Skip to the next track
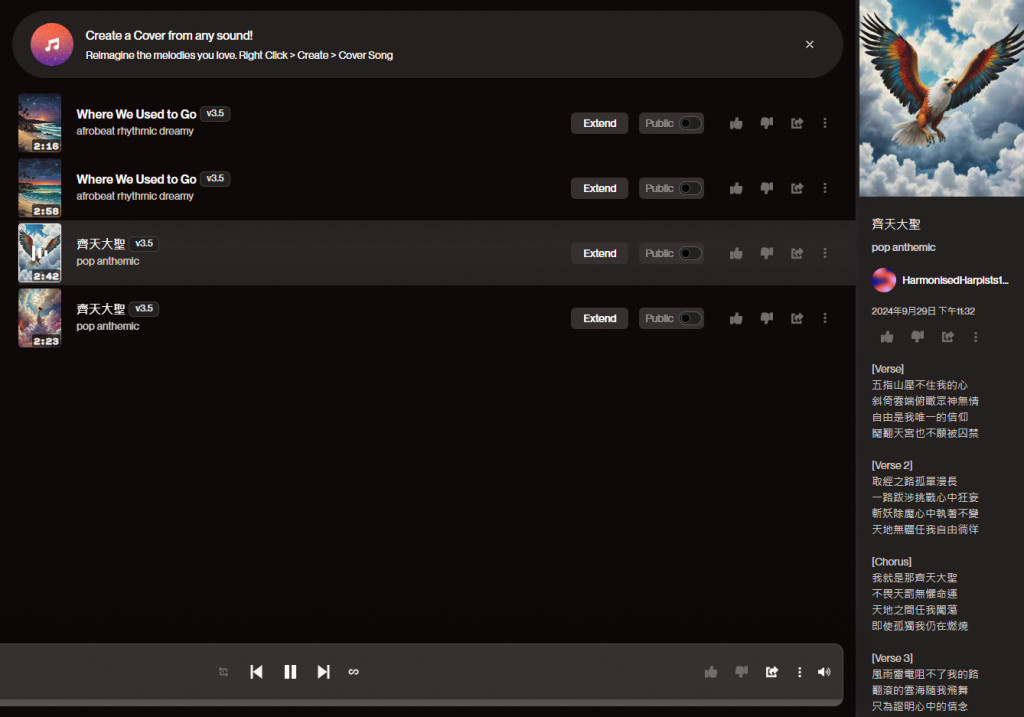Image resolution: width=1024 pixels, height=717 pixels. click(323, 672)
